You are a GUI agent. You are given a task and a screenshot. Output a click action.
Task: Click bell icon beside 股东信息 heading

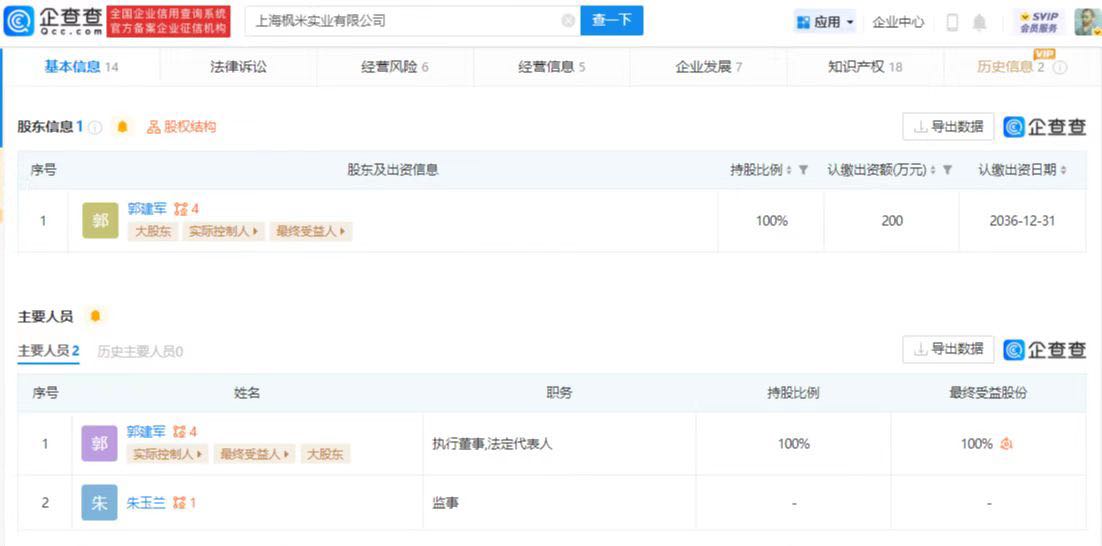tap(123, 127)
